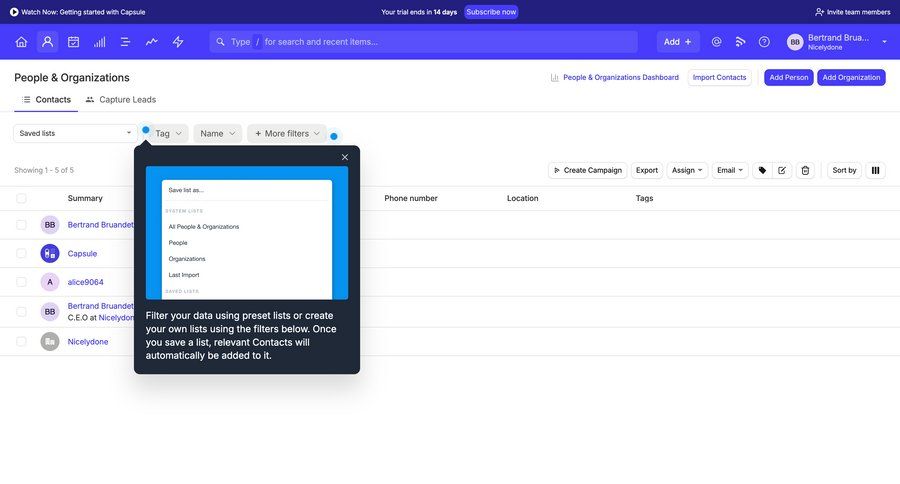This screenshot has width=900, height=484.
Task: Click the Add Person button
Action: 789,78
